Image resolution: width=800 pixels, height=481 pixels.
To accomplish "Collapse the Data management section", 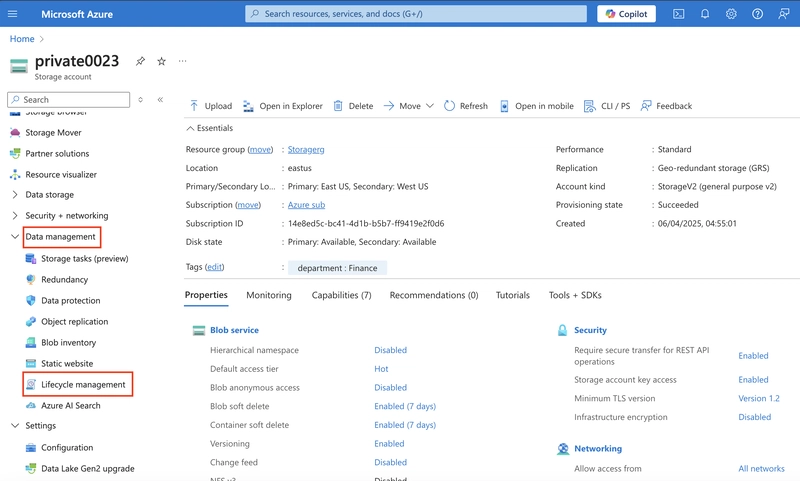I will point(15,237).
